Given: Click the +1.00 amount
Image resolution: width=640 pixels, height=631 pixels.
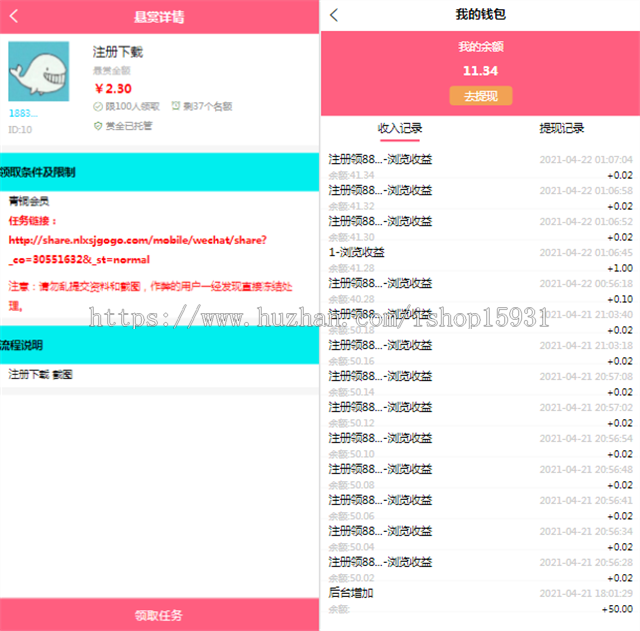Looking at the screenshot, I should click(x=620, y=268).
